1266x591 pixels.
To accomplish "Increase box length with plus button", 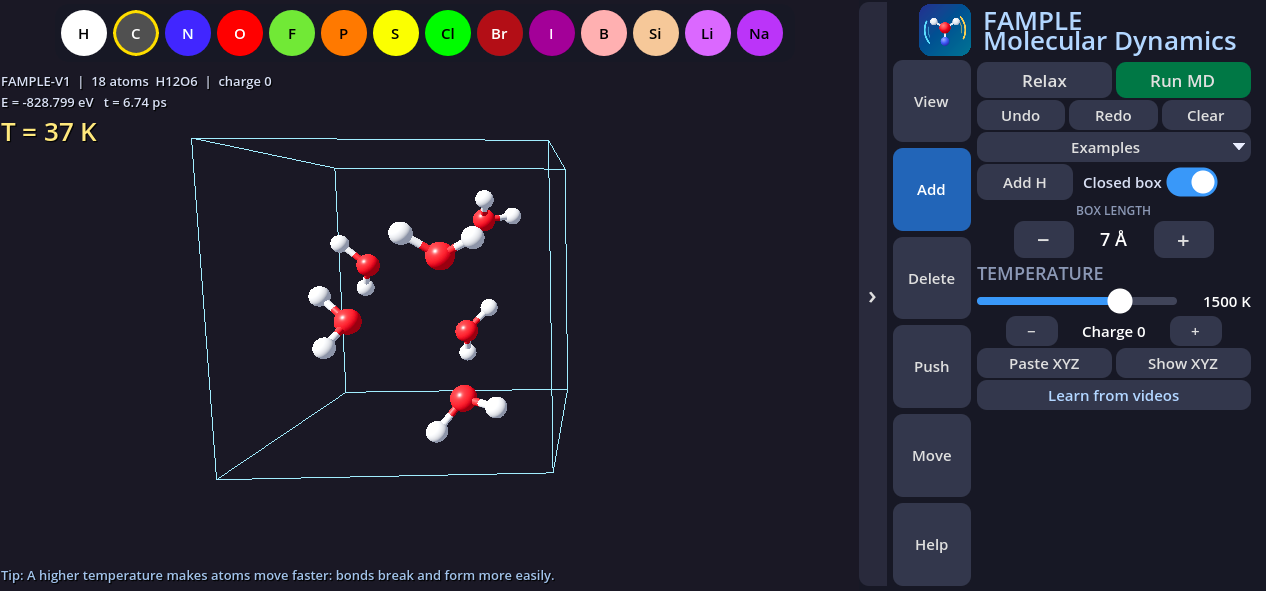I will coord(1183,240).
